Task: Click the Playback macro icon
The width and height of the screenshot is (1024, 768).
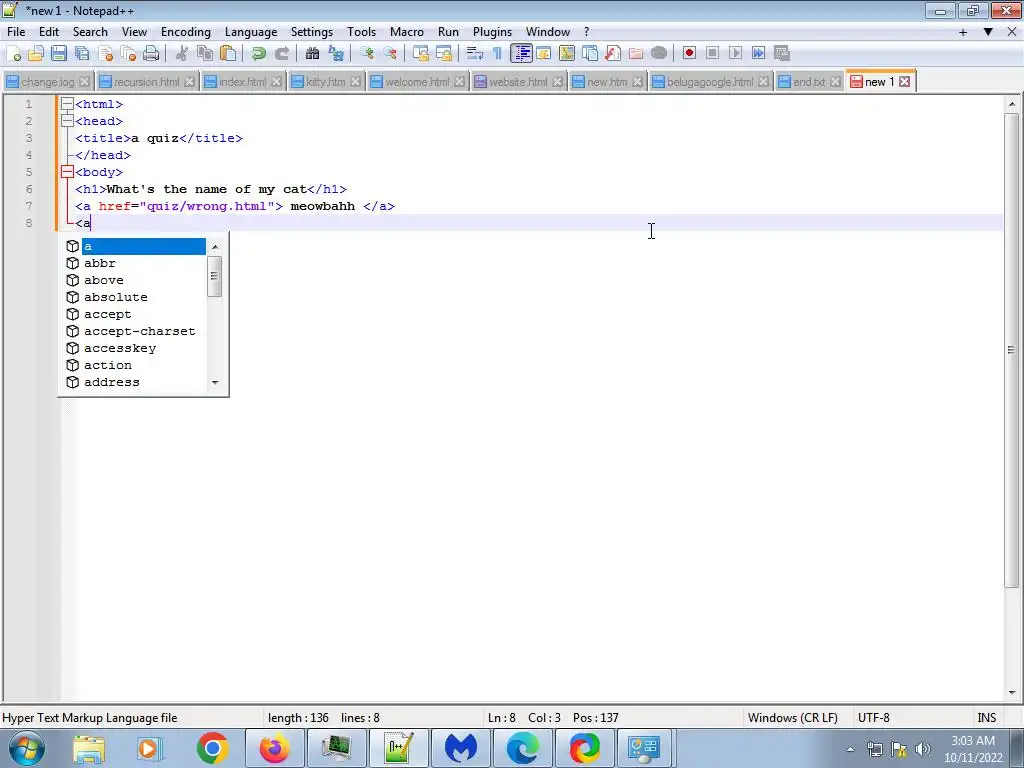Action: point(735,54)
